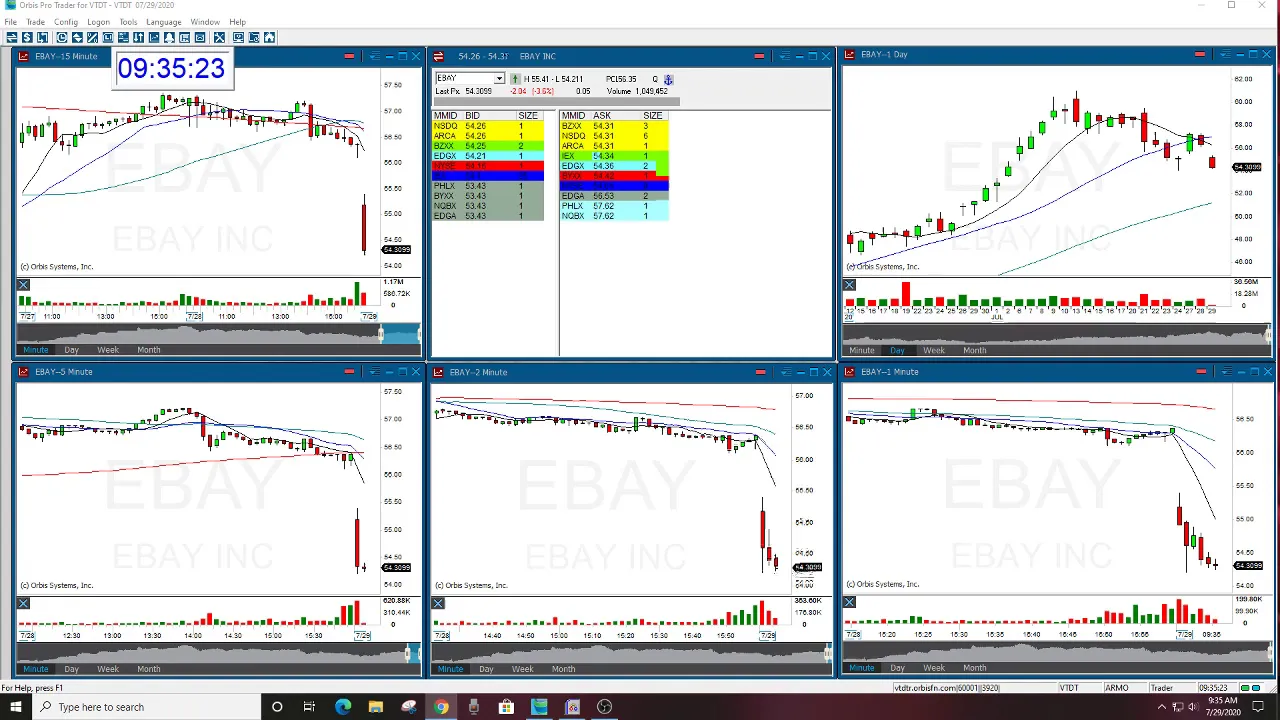Open alerts with the bell toolbar icon
Screen dimensions: 1280x720
click(x=170, y=37)
